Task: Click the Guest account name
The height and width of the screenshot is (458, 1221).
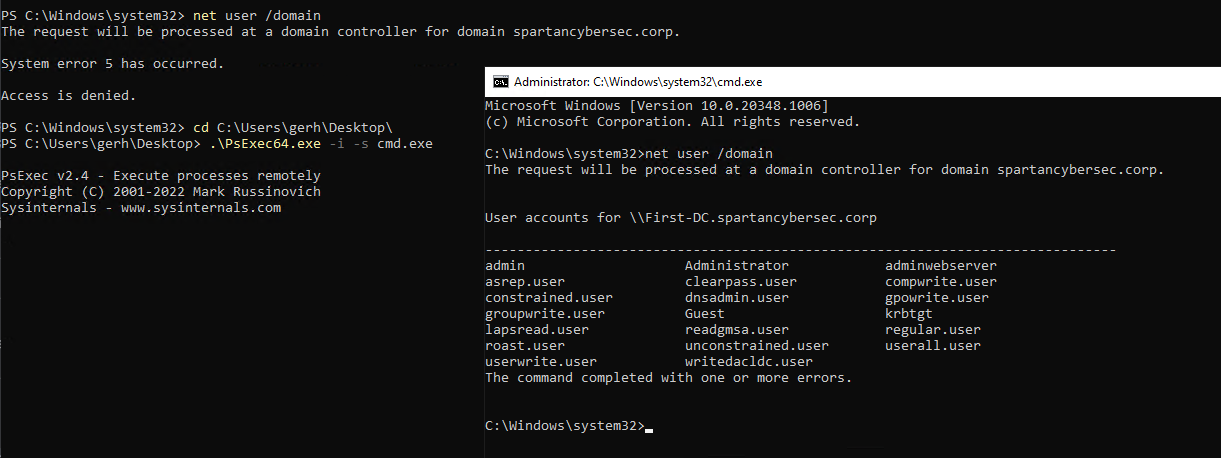Action: click(705, 314)
